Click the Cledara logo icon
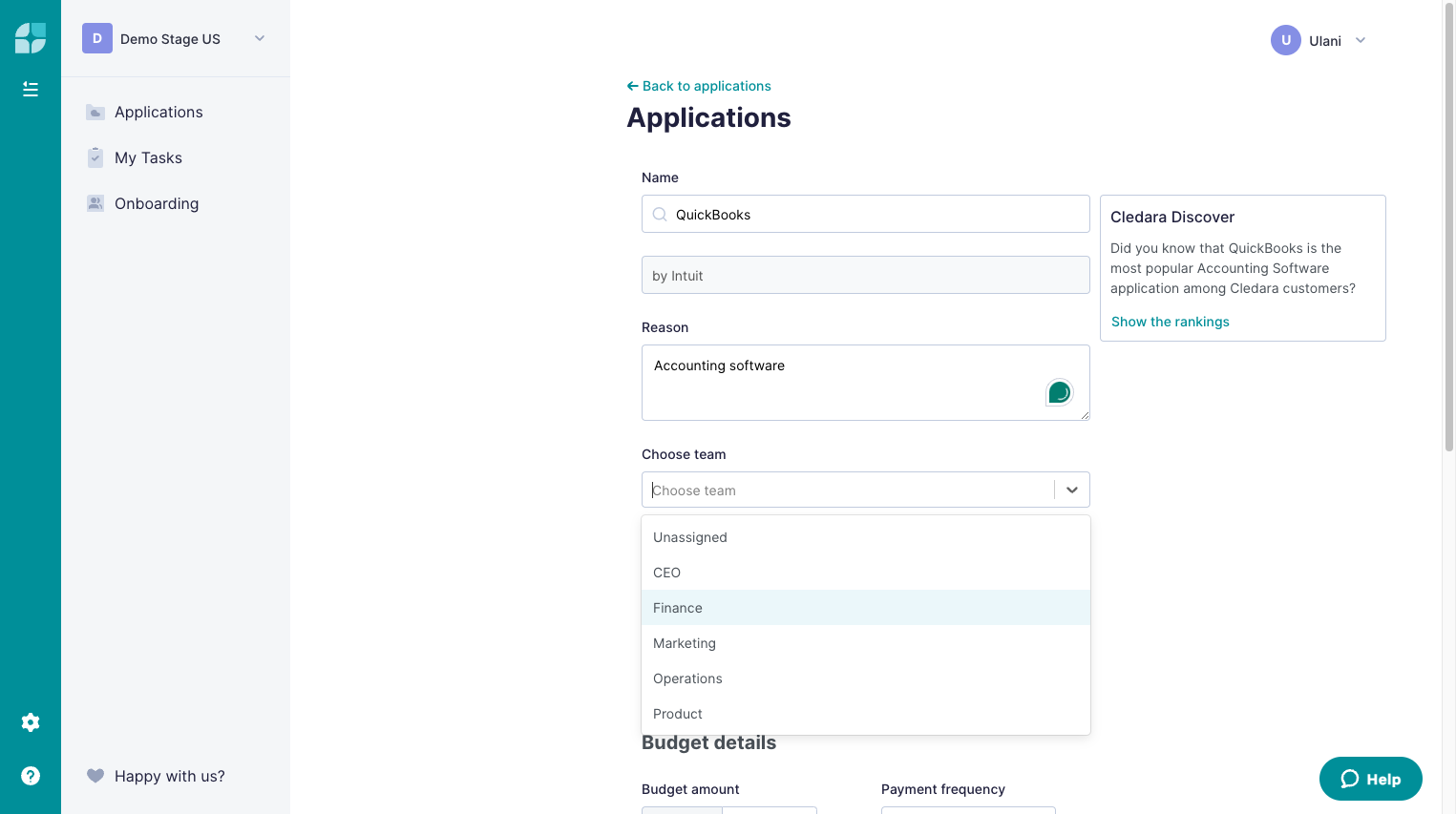The height and width of the screenshot is (814, 1456). tap(31, 38)
